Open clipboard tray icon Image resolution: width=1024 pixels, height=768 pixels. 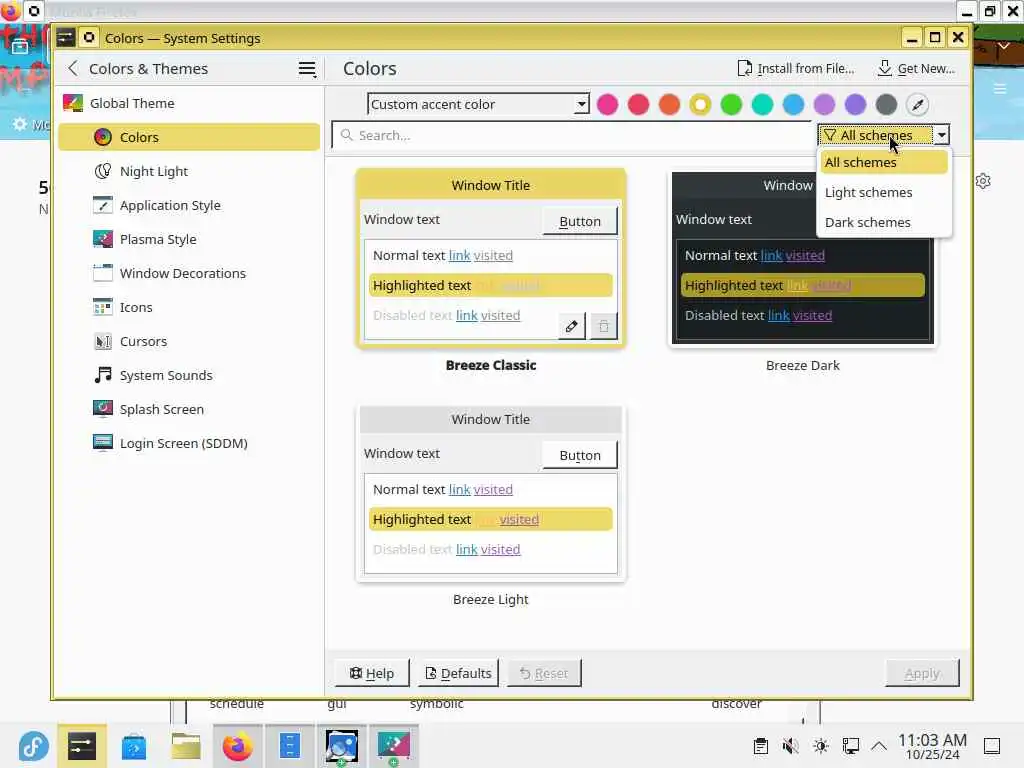(760, 746)
